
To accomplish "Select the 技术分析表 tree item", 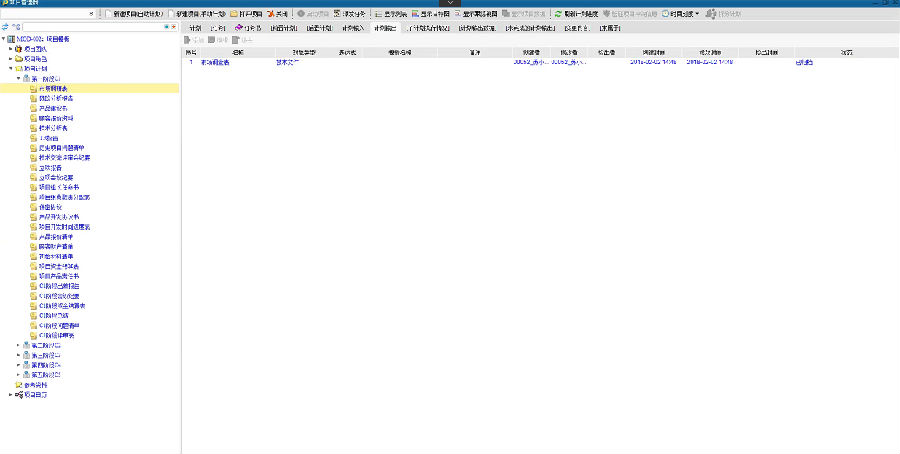I will click(x=53, y=128).
